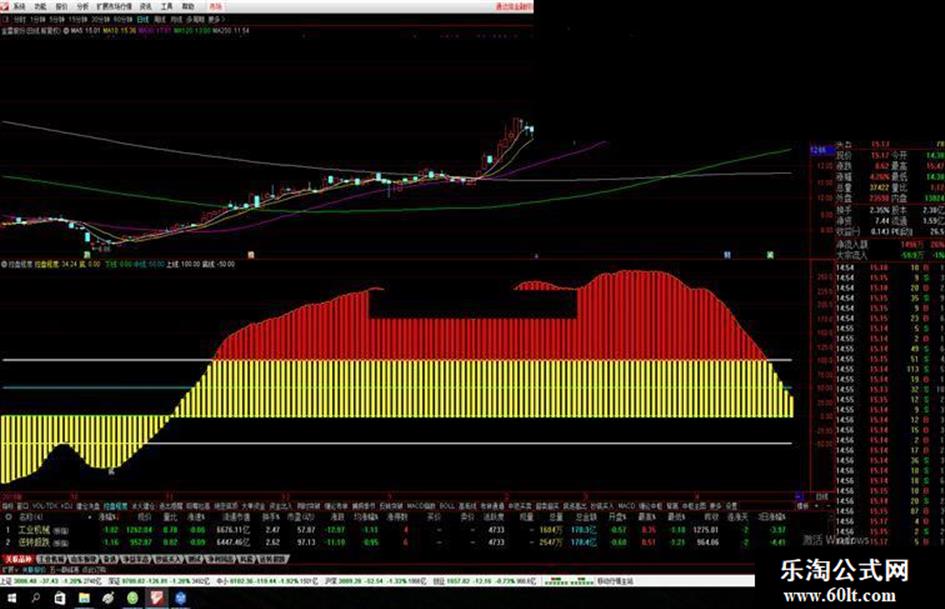The width and height of the screenshot is (945, 609).
Task: Select the 周线 weekly period
Action: click(159, 19)
